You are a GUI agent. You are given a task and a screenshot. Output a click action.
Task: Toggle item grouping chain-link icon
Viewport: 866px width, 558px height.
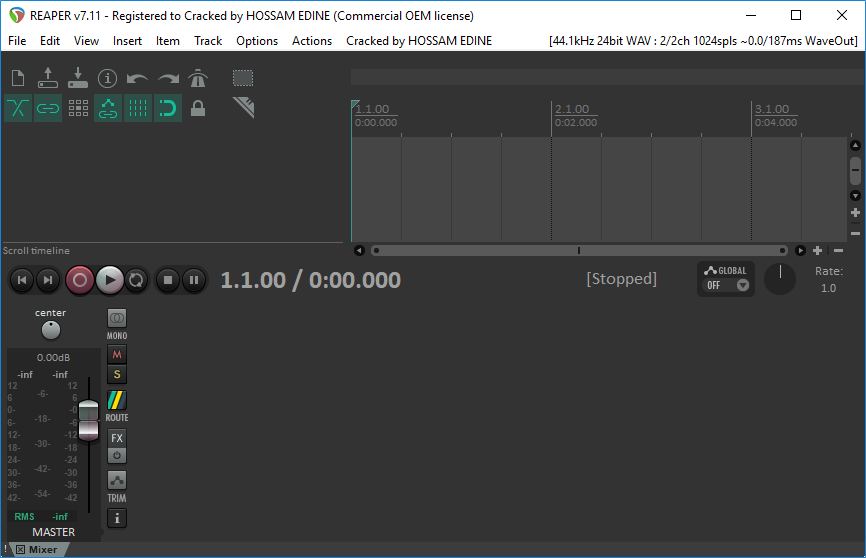pyautogui.click(x=48, y=108)
